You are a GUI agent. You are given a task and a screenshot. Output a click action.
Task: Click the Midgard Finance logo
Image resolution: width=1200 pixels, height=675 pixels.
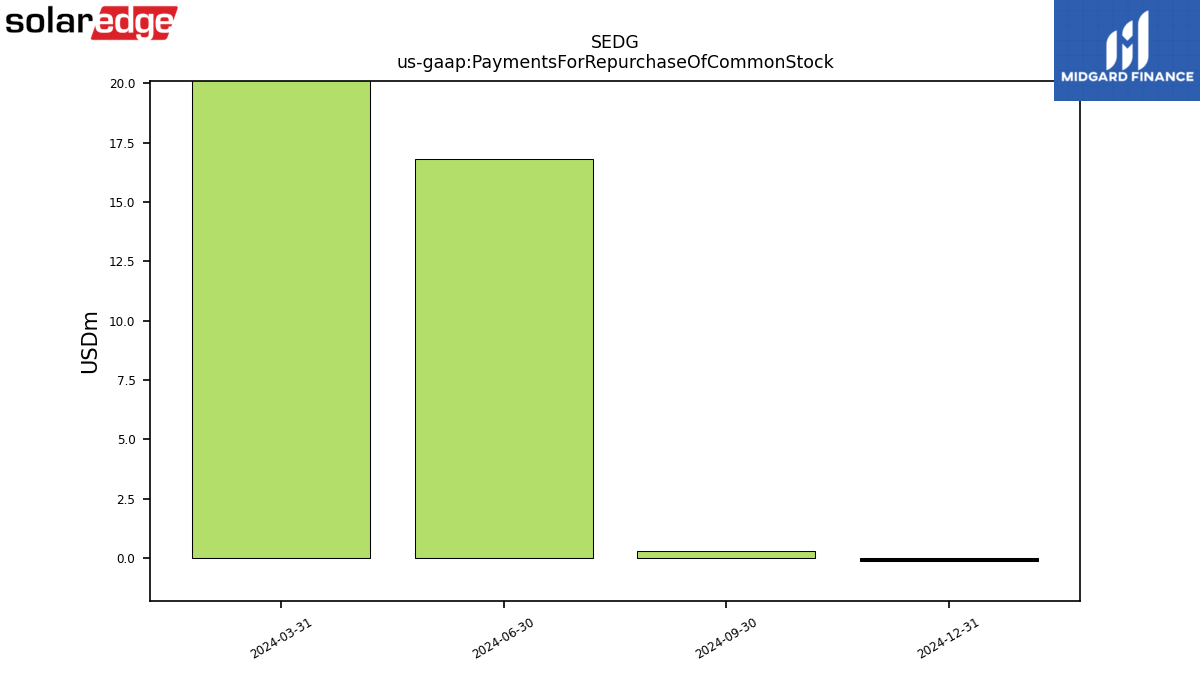point(1127,50)
